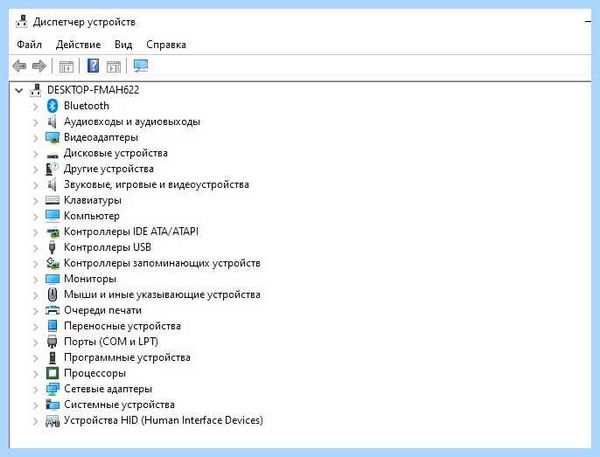Image resolution: width=600 pixels, height=457 pixels.
Task: Click the blue Help question mark icon
Action: coord(93,66)
